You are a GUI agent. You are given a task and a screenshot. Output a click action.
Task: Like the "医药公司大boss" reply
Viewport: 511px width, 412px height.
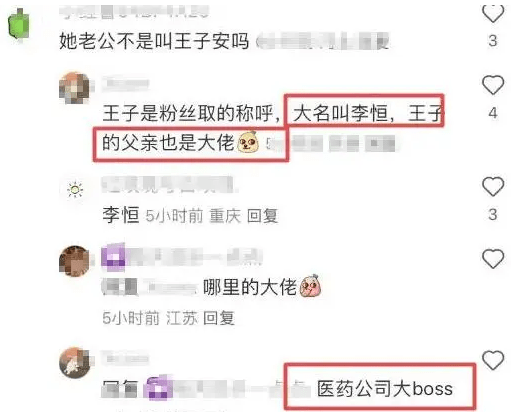(493, 360)
